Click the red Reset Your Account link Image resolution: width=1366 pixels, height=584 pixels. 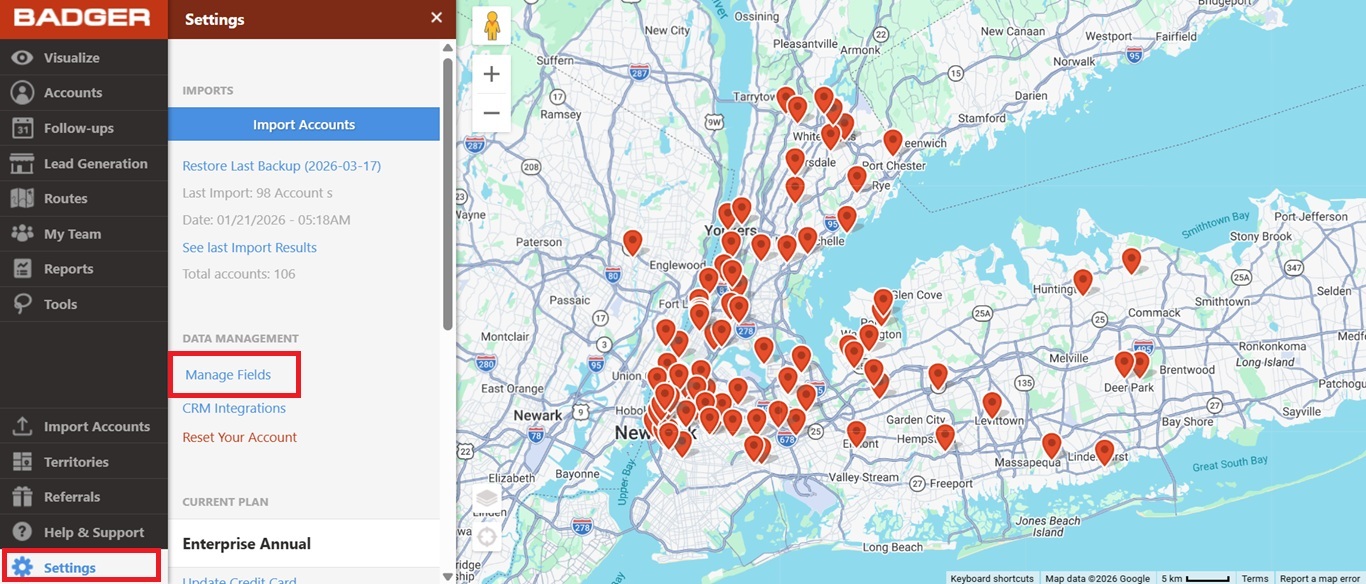[239, 437]
